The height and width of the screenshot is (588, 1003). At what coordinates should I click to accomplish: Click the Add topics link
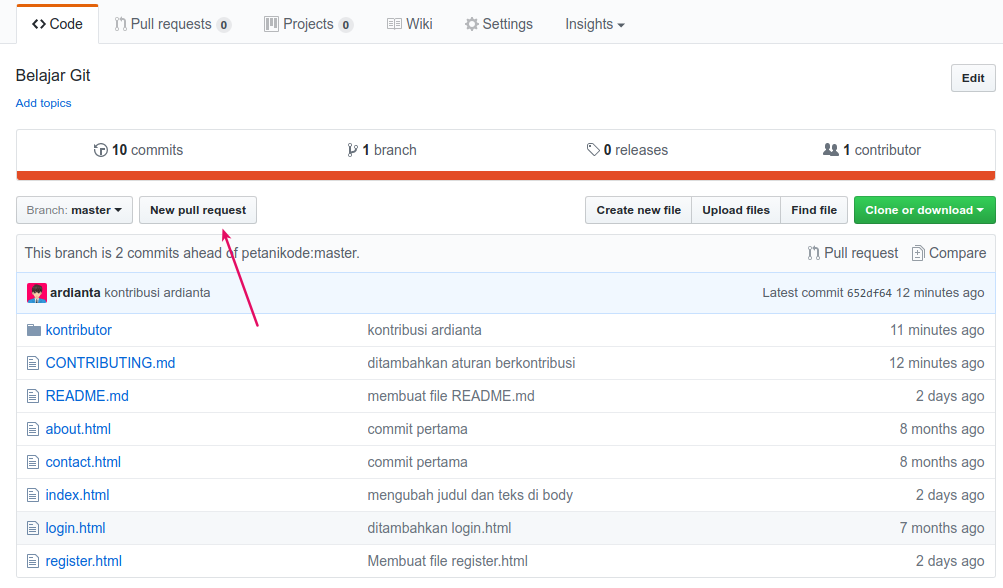[x=43, y=103]
